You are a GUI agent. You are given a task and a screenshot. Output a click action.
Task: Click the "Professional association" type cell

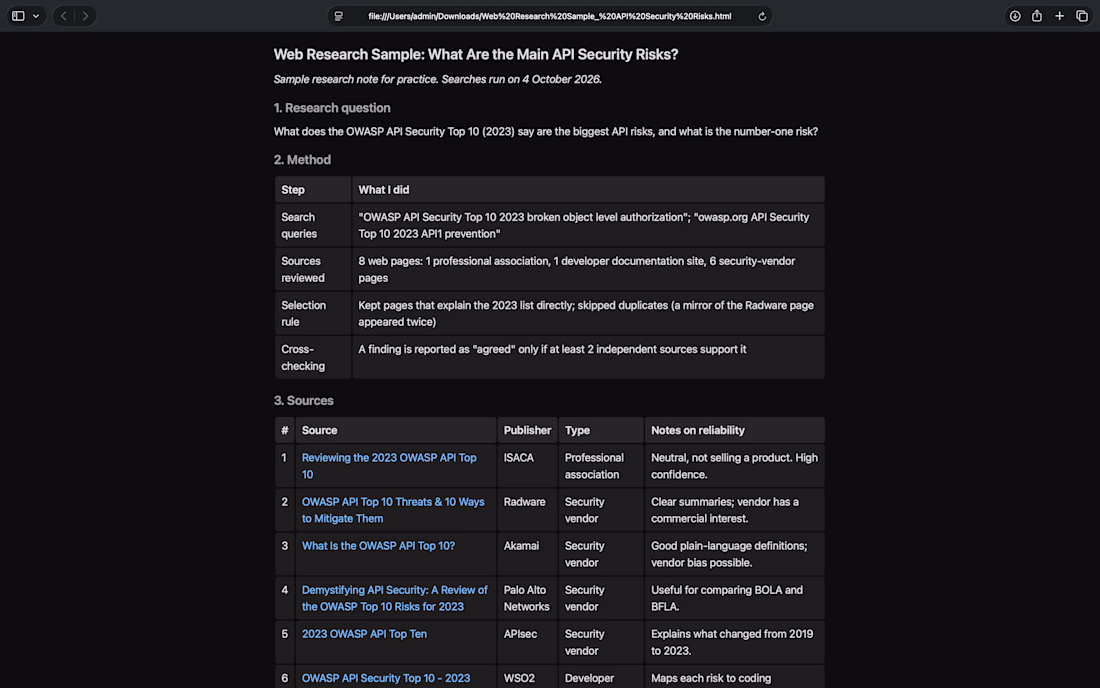click(x=601, y=466)
